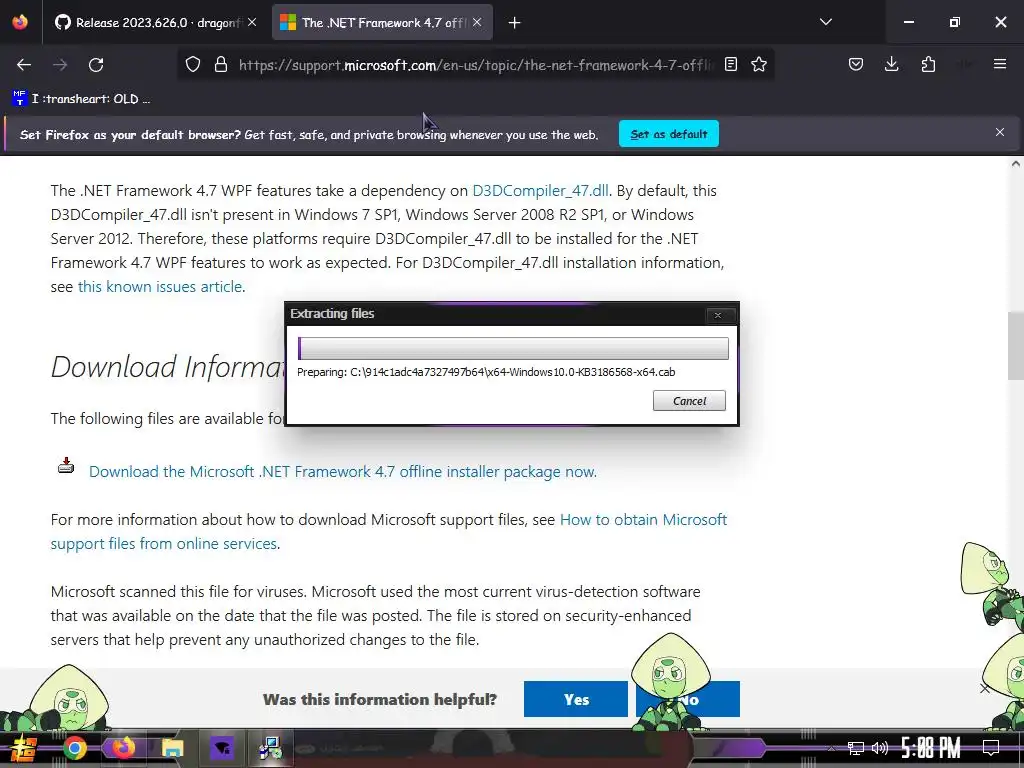Click the Download Information heading

pyautogui.click(x=168, y=366)
